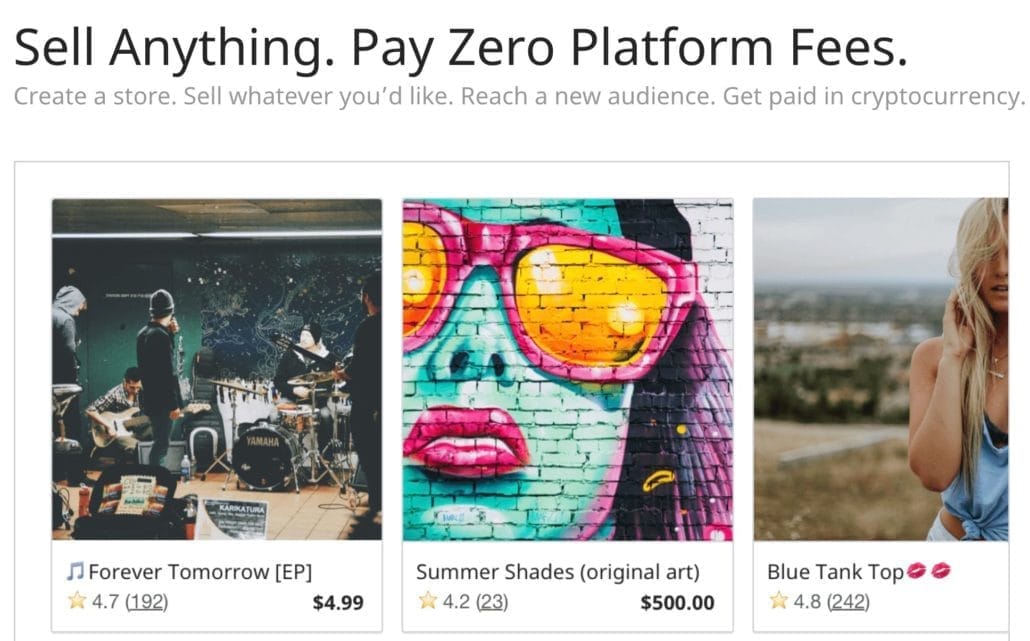Click the $500.00 price on Summer Shades

click(677, 602)
